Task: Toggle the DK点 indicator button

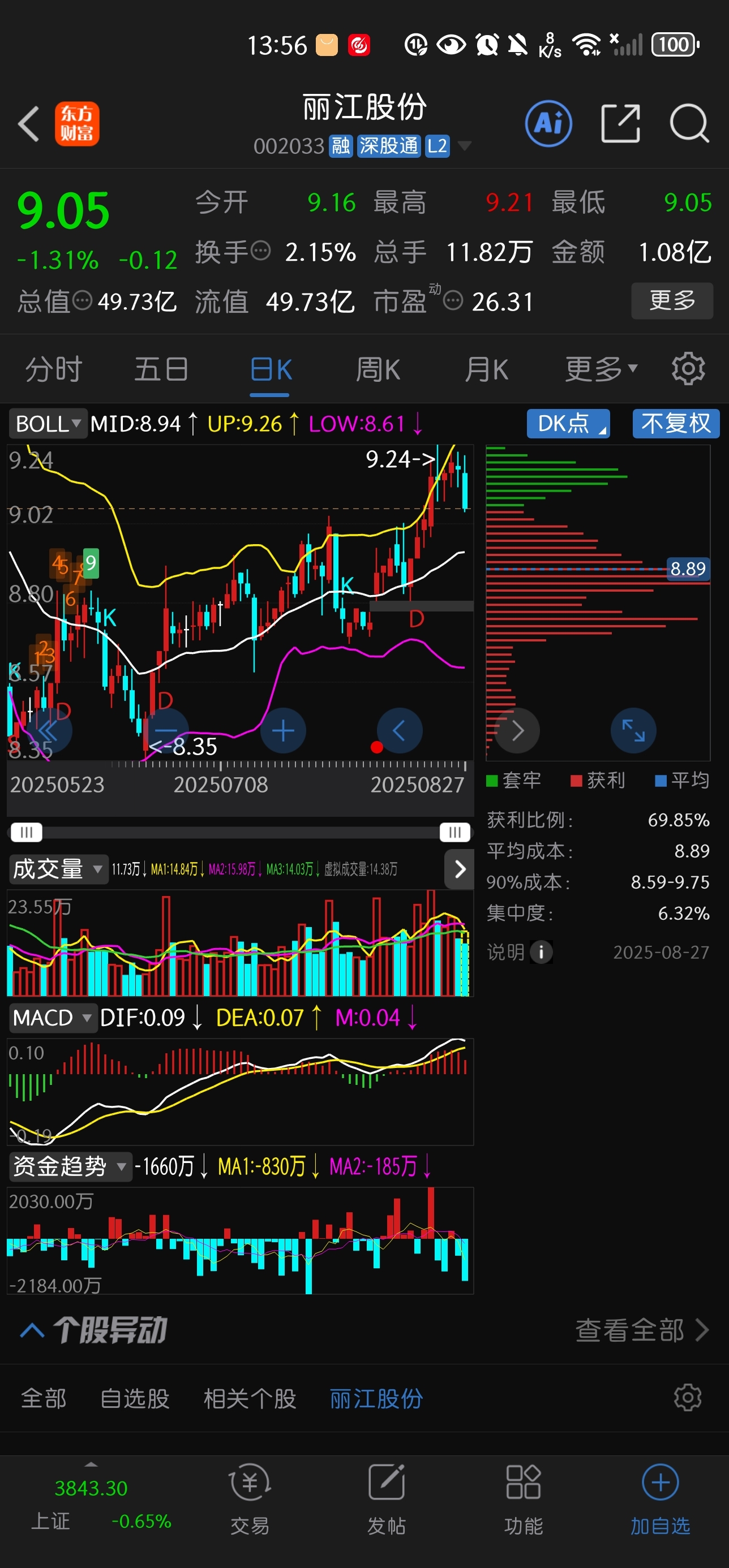Action: 568,423
